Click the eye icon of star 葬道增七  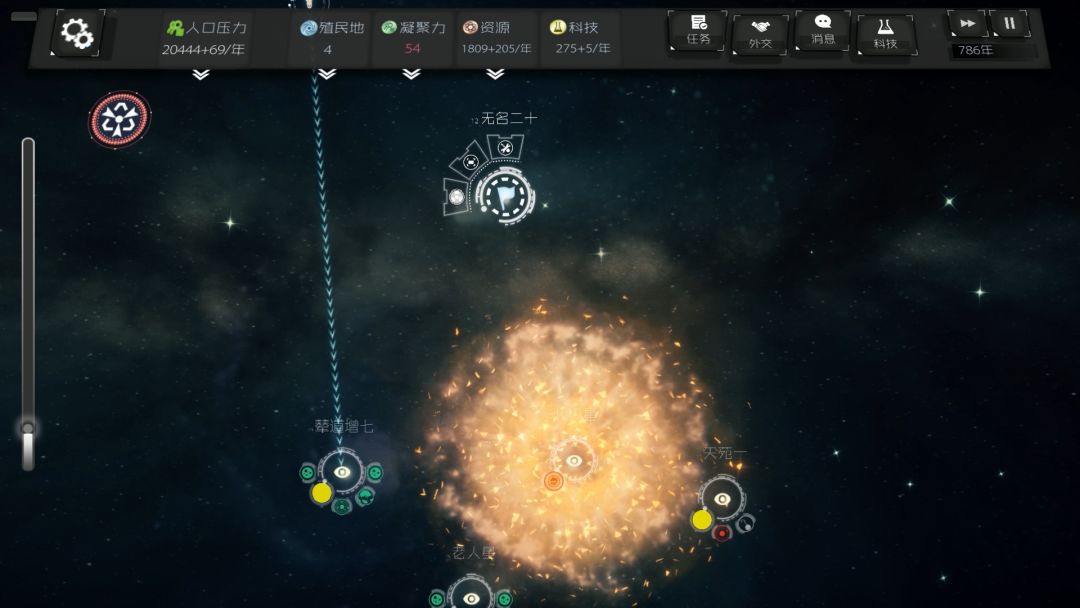(x=342, y=472)
